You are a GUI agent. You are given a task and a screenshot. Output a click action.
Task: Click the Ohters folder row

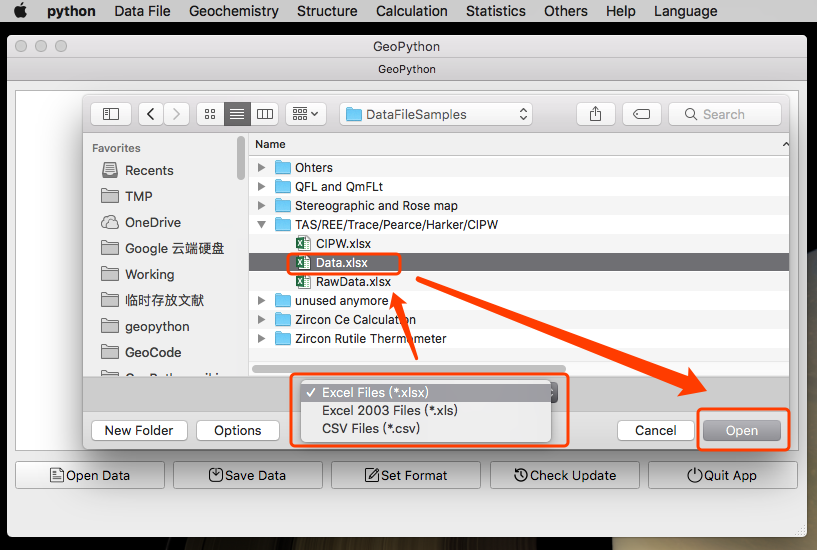[x=519, y=167]
